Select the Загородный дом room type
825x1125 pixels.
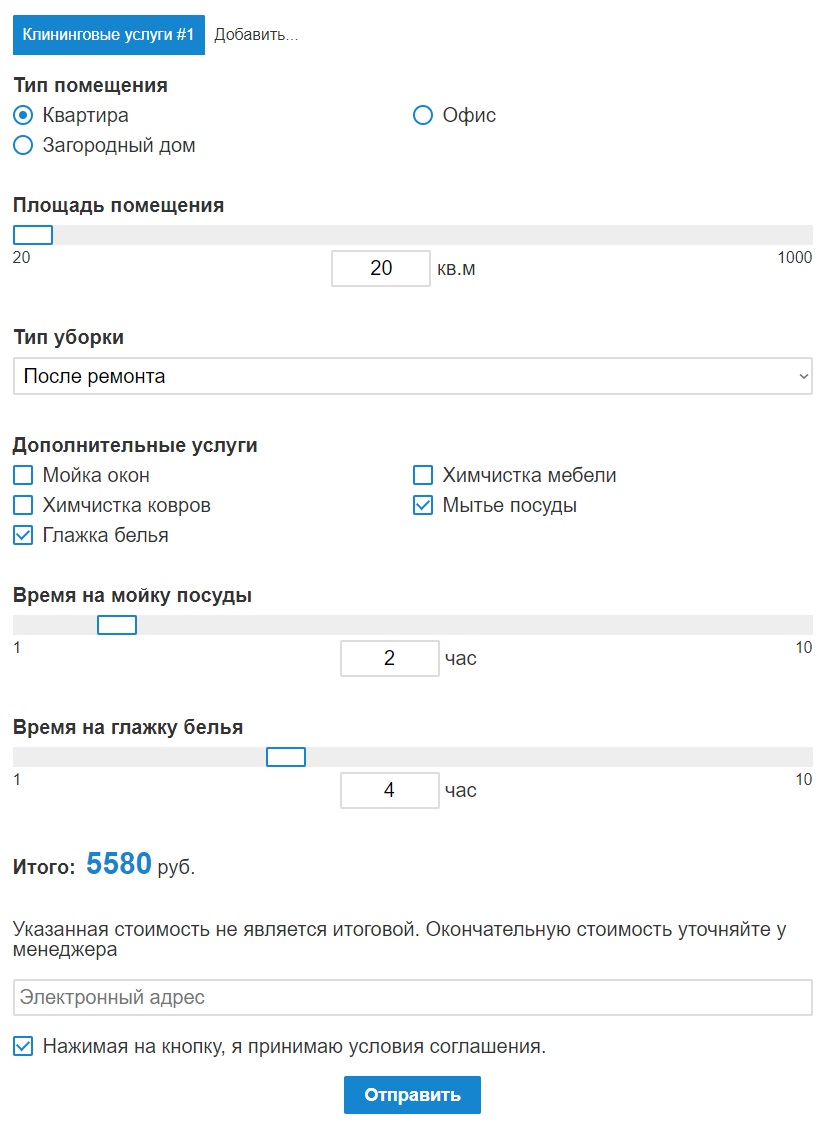pos(22,145)
